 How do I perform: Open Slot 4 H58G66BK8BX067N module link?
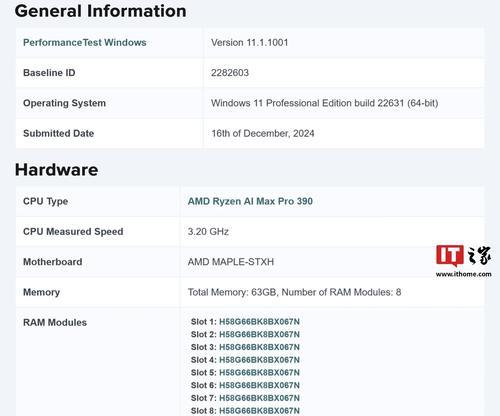point(259,360)
